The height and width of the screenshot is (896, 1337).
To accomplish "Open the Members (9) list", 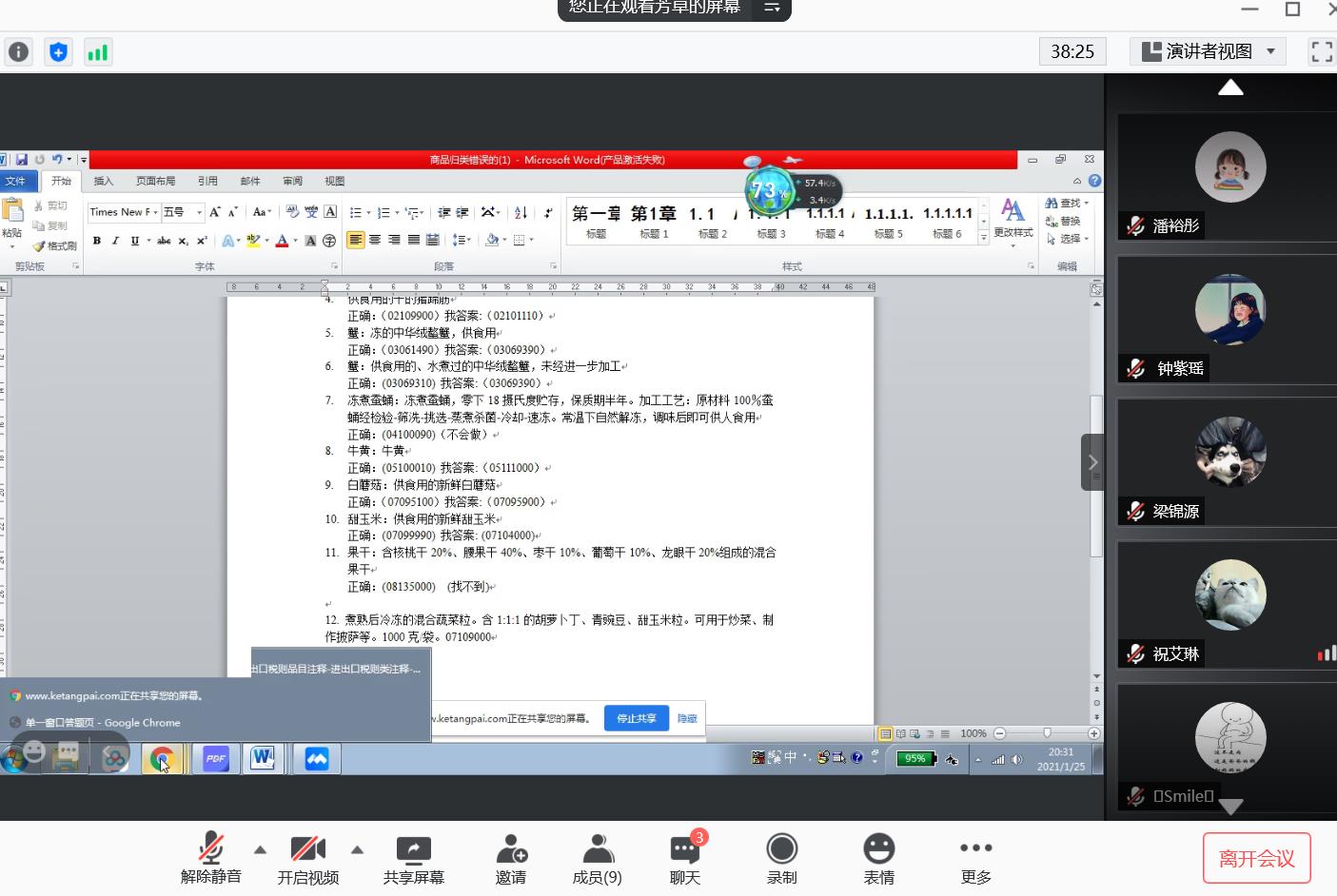I will coord(598,858).
